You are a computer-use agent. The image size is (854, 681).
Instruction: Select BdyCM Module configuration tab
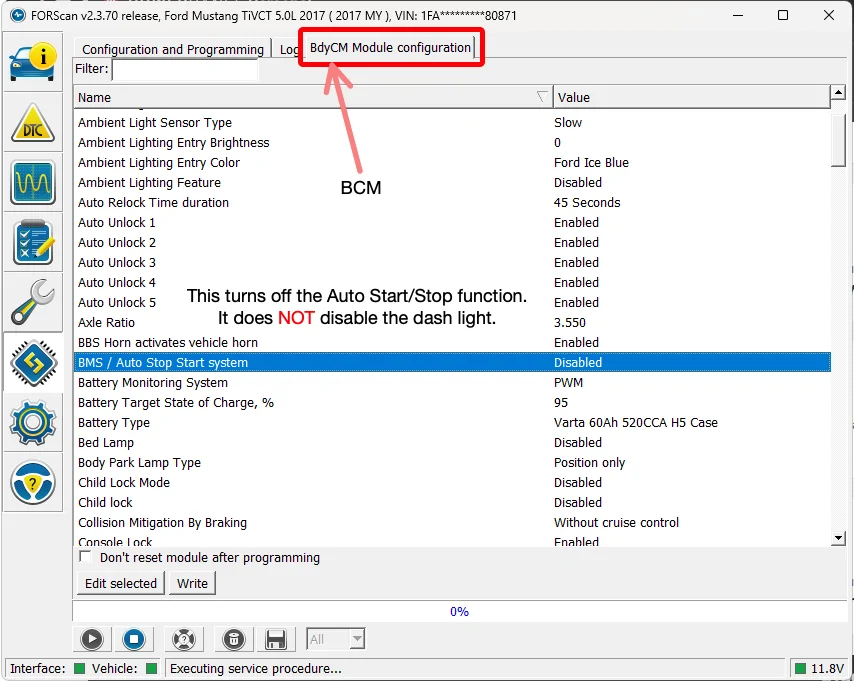coord(390,47)
